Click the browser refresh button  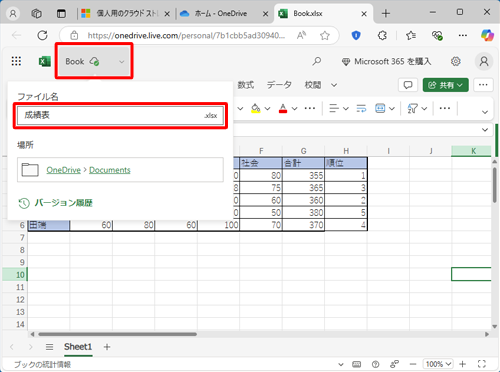tap(42, 35)
